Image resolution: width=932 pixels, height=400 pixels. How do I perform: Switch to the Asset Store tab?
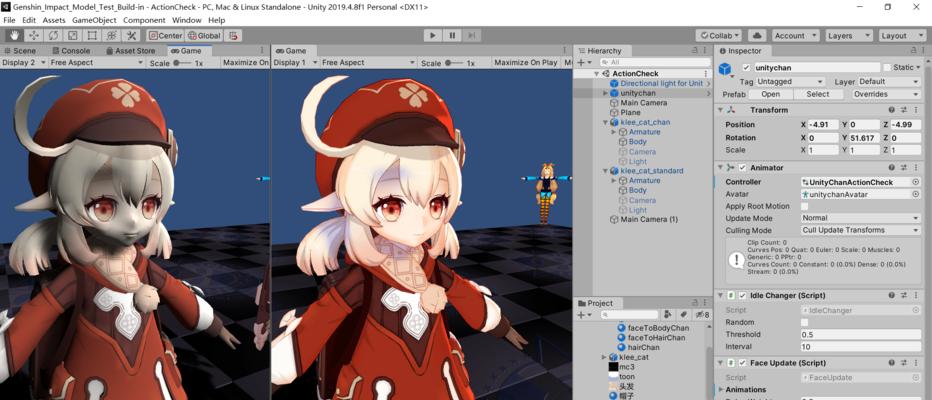pos(130,51)
